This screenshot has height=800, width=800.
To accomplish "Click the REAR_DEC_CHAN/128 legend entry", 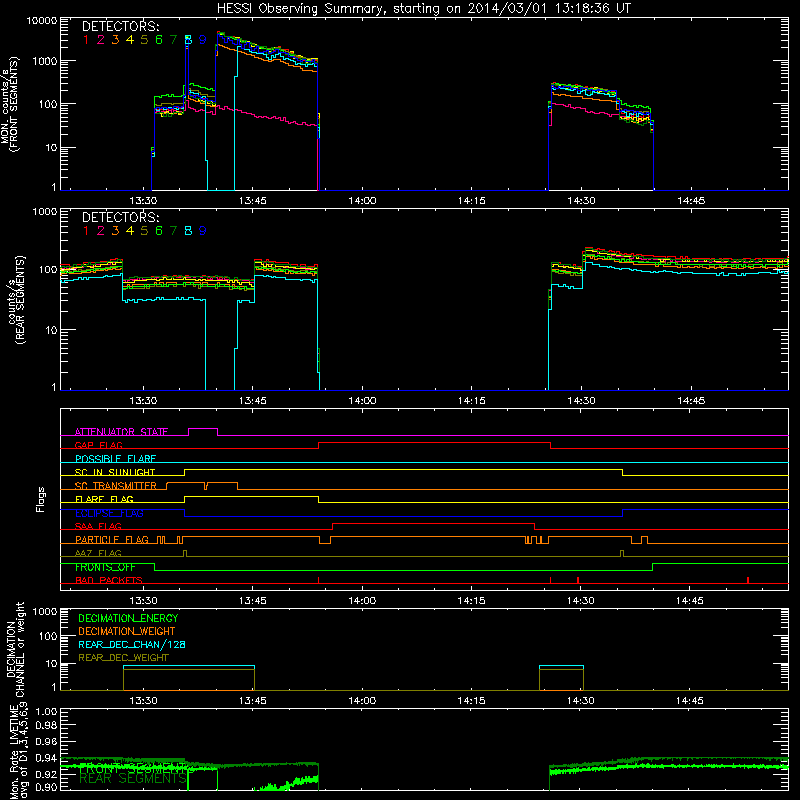I will point(132,645).
